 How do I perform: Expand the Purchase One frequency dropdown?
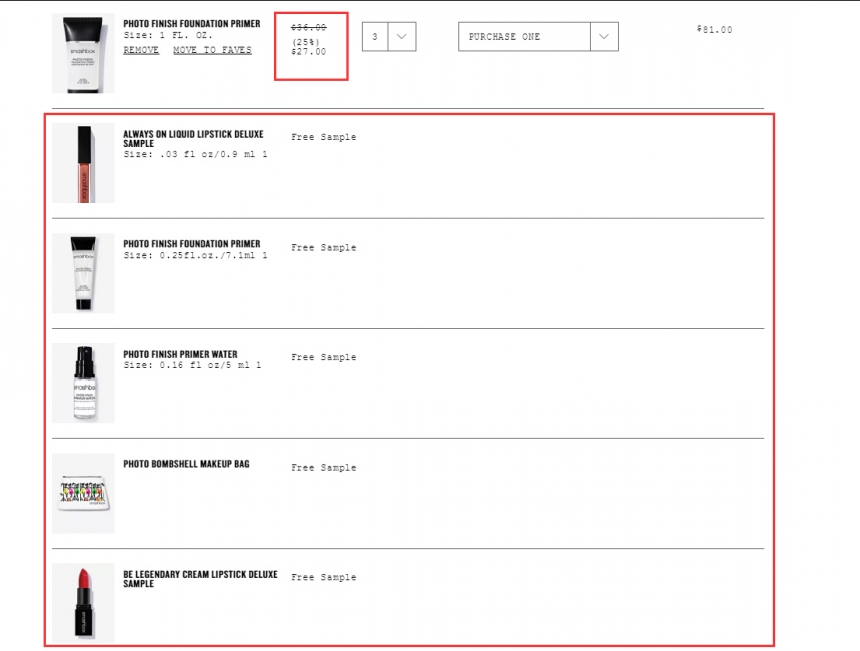538,37
